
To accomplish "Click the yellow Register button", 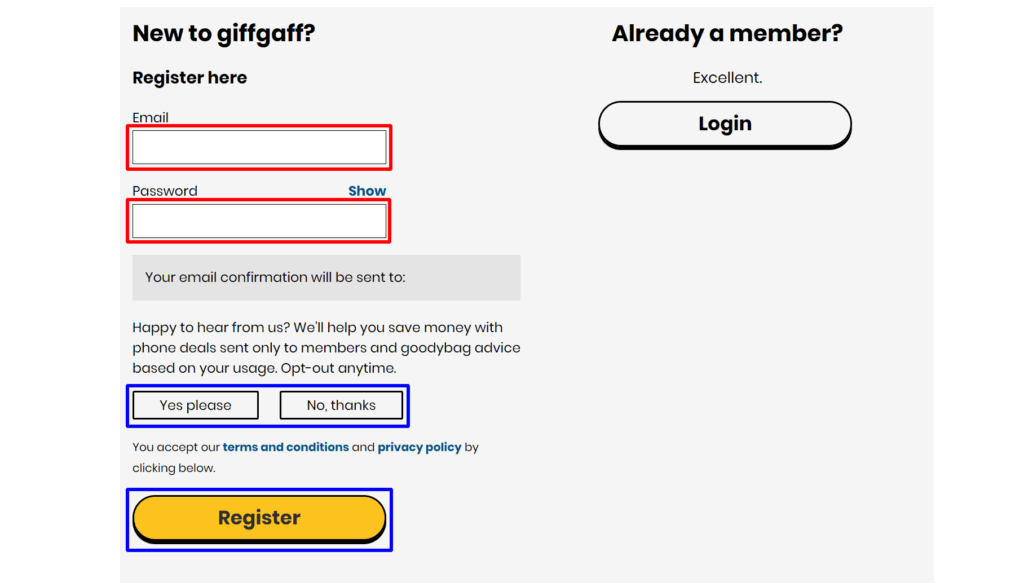I will coord(259,518).
